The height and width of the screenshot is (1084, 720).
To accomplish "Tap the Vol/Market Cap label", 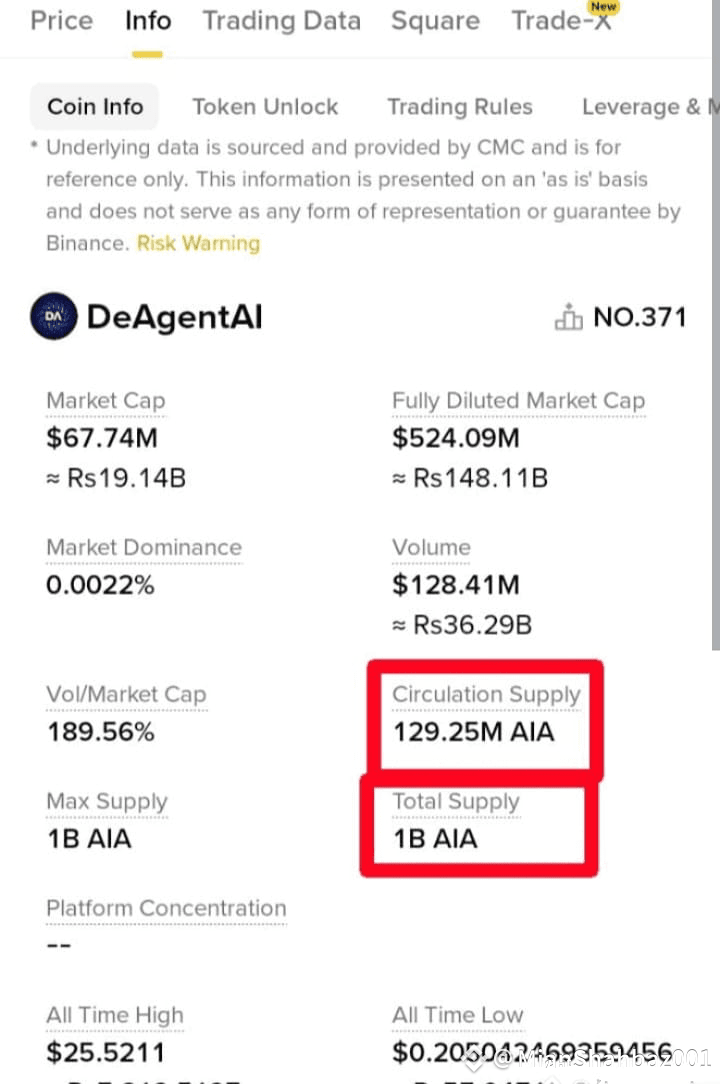I will (127, 695).
